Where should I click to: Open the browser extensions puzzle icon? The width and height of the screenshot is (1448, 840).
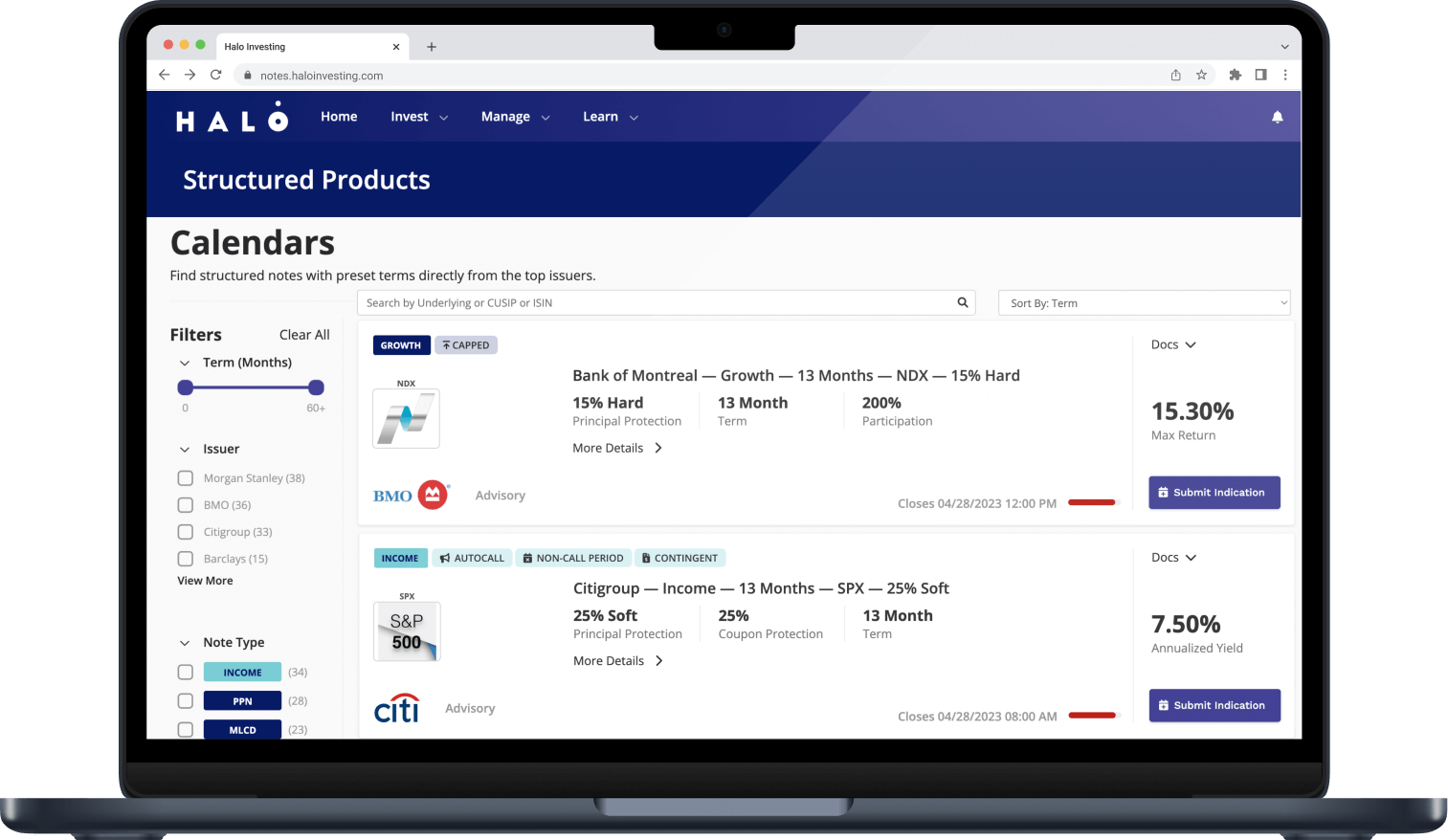(1235, 75)
